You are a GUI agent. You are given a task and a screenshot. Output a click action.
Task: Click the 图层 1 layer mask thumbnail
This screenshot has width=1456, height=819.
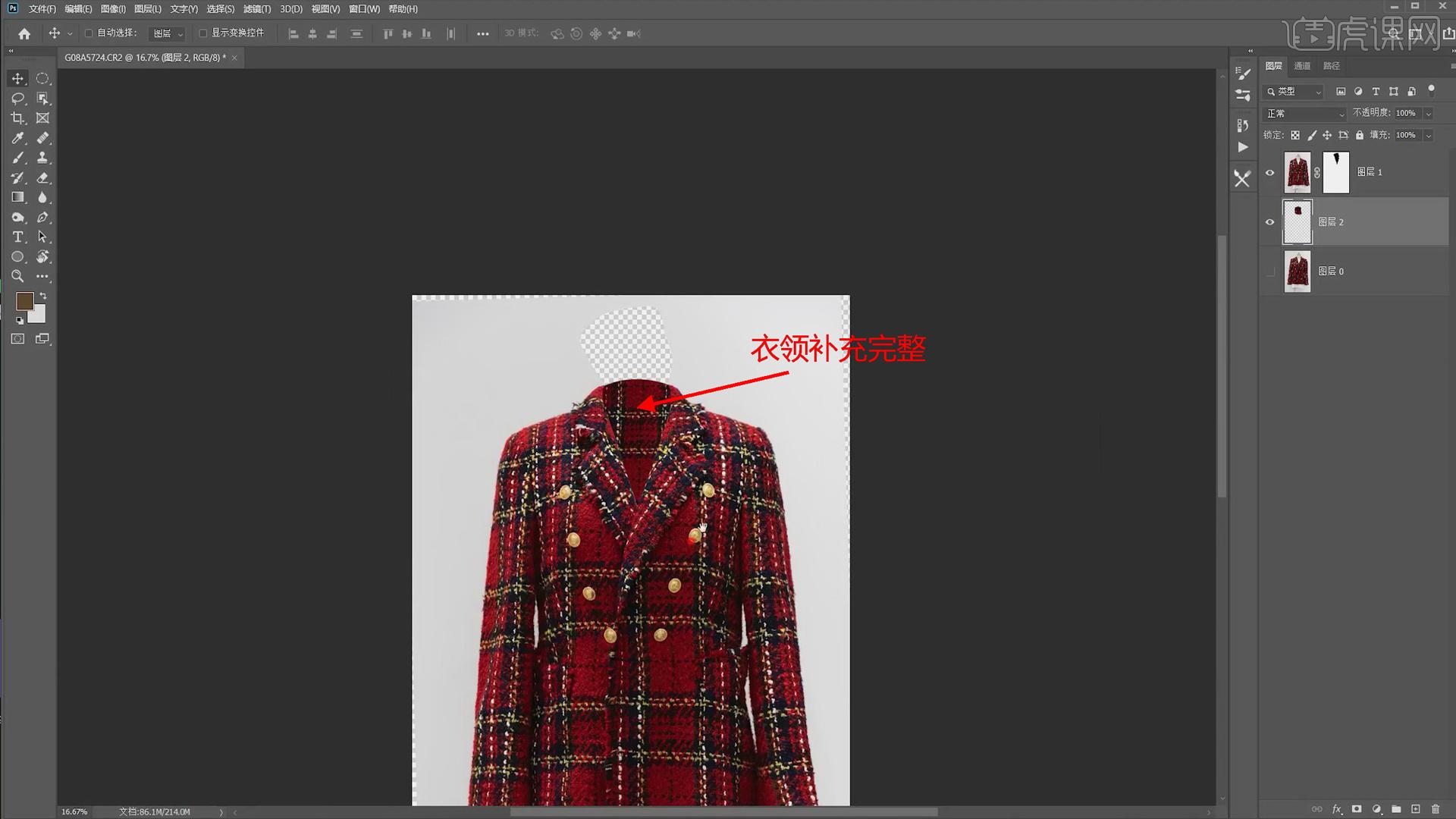pos(1335,173)
